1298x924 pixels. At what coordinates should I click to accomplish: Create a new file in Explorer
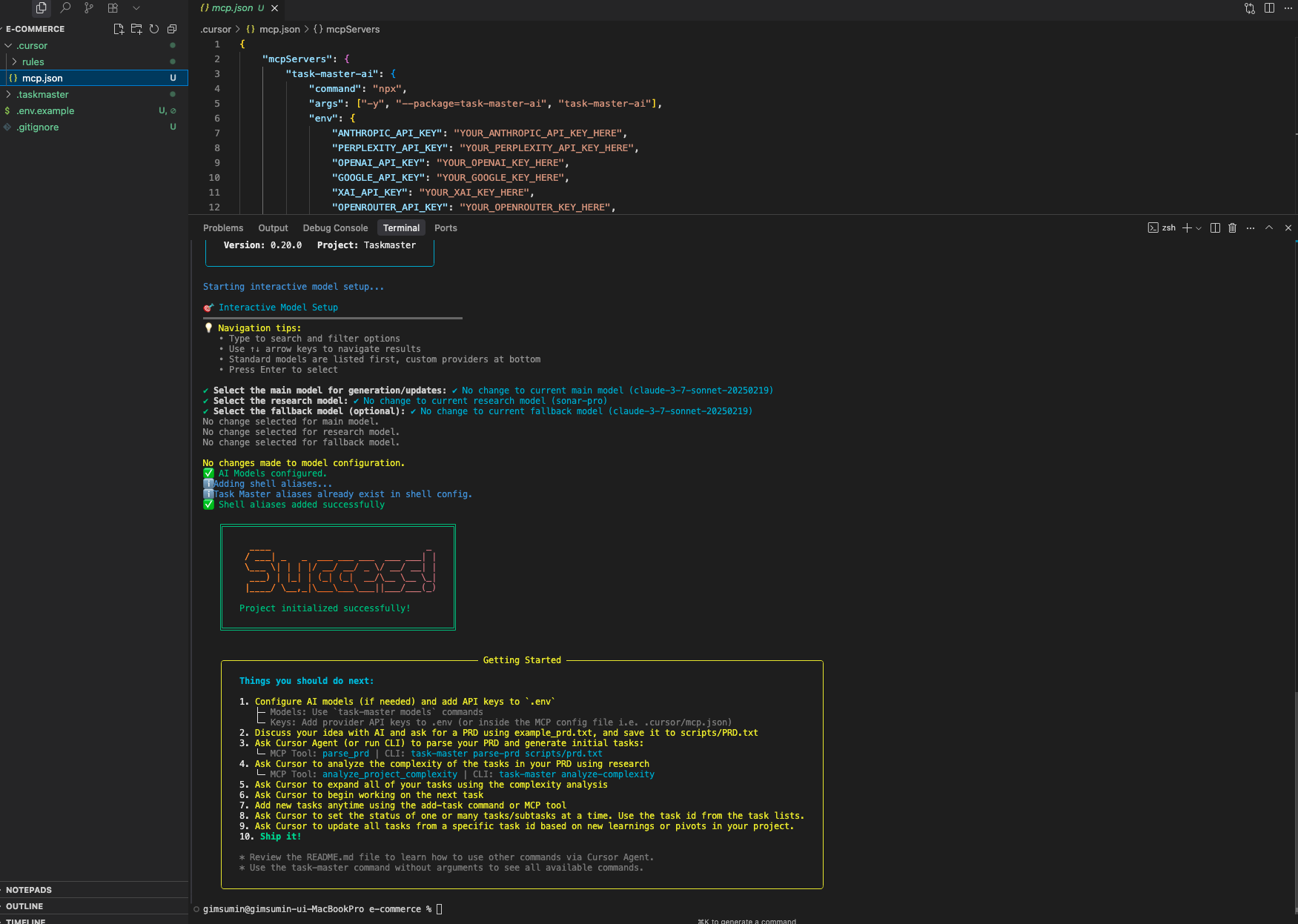[119, 29]
